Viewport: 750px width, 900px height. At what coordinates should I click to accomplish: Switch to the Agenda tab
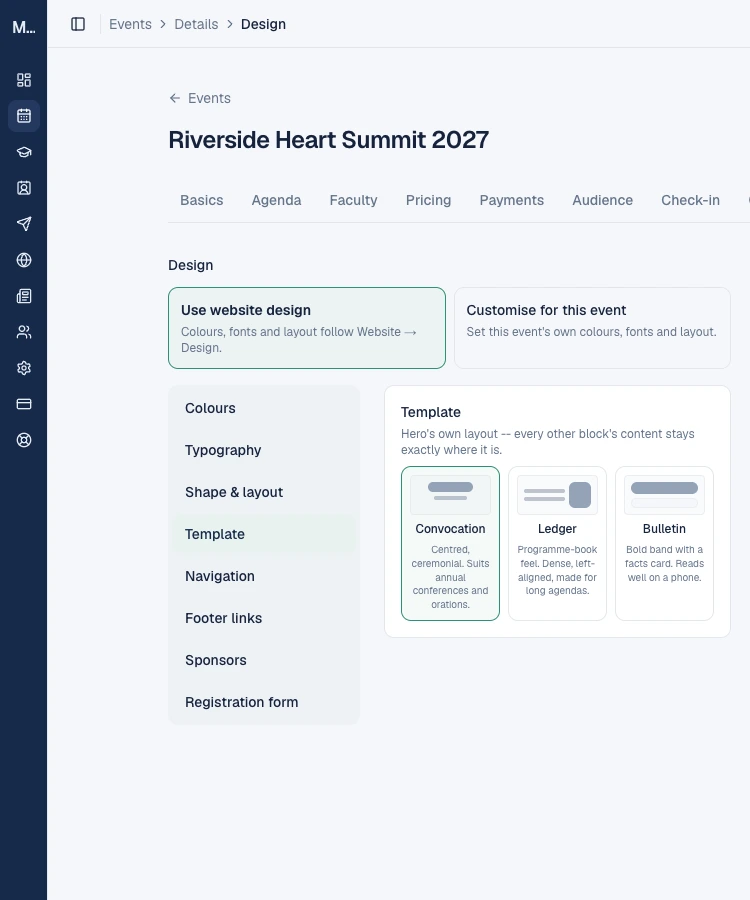[276, 200]
